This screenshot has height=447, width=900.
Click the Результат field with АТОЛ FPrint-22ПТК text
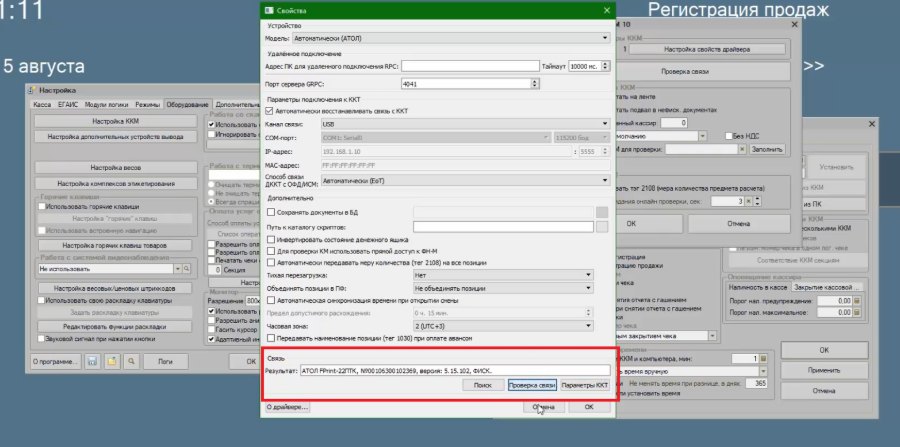(455, 370)
